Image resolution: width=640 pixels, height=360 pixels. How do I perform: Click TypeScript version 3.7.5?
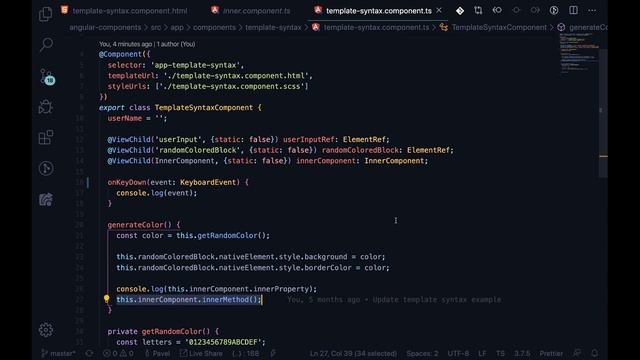pos(522,353)
